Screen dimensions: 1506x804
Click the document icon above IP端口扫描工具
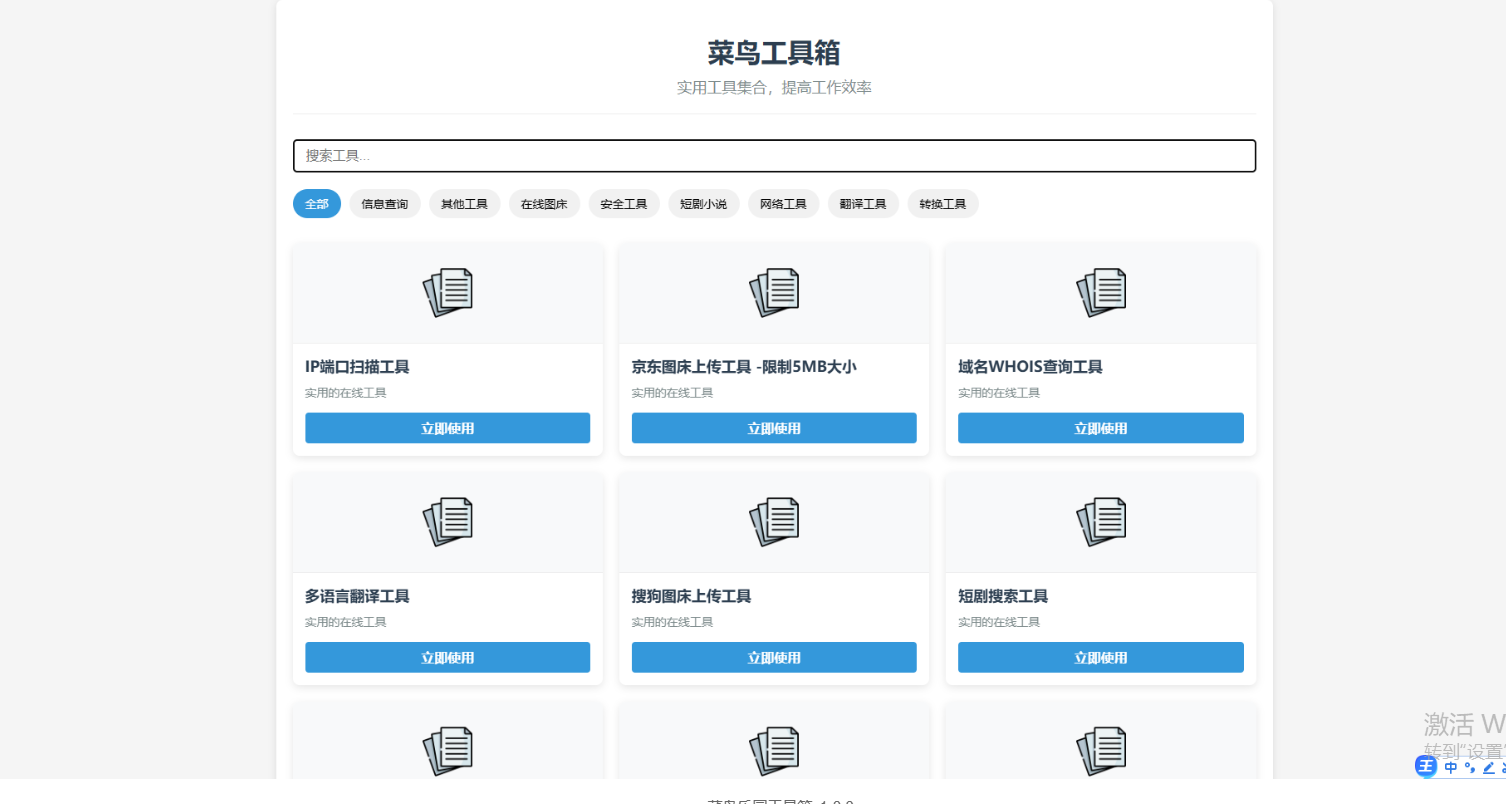point(448,293)
